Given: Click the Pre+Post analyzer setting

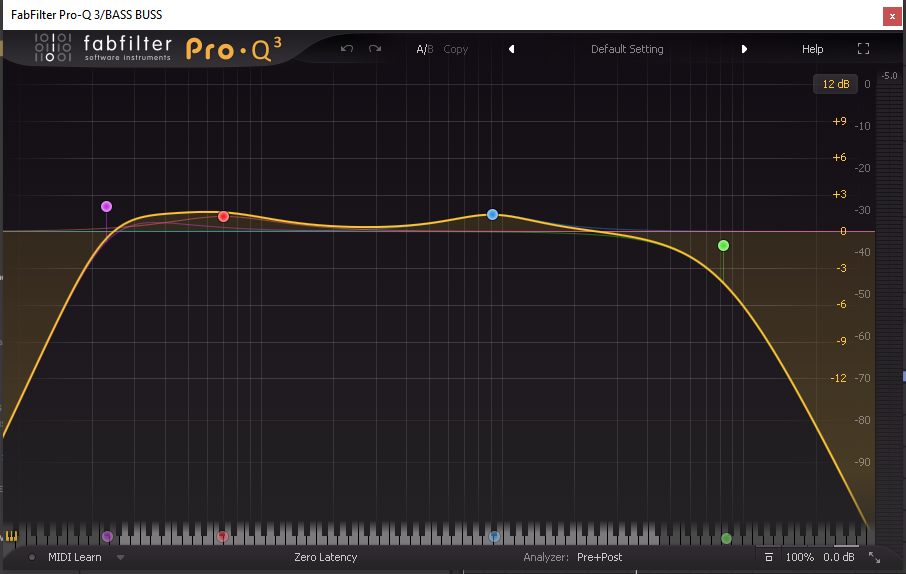Looking at the screenshot, I should pyautogui.click(x=599, y=557).
